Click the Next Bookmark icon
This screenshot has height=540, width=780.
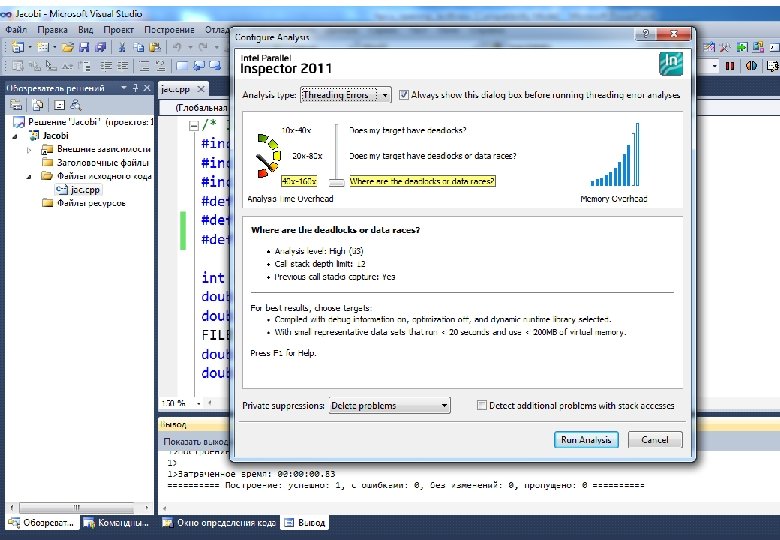[215, 66]
